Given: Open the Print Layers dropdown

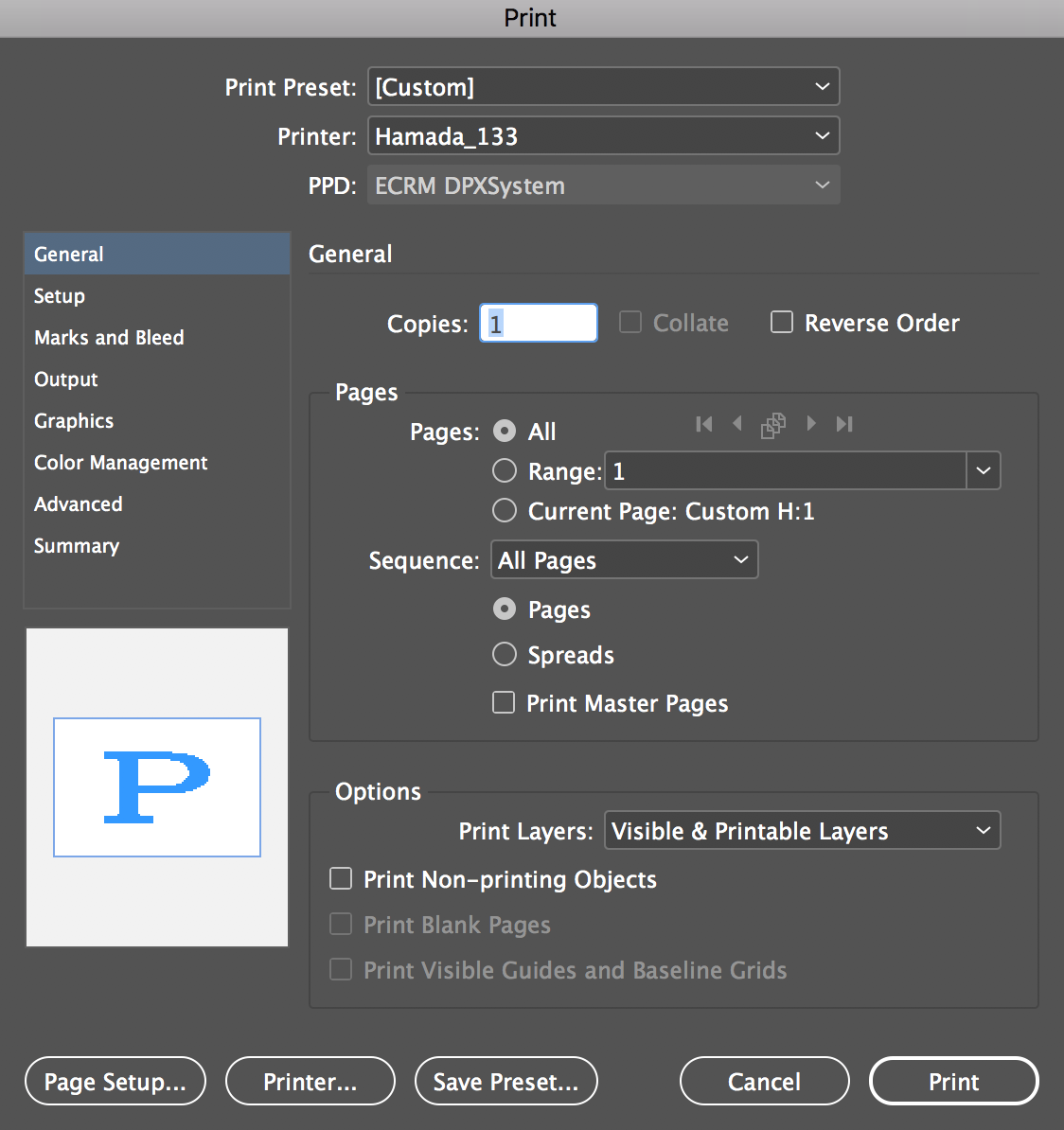Looking at the screenshot, I should (801, 830).
